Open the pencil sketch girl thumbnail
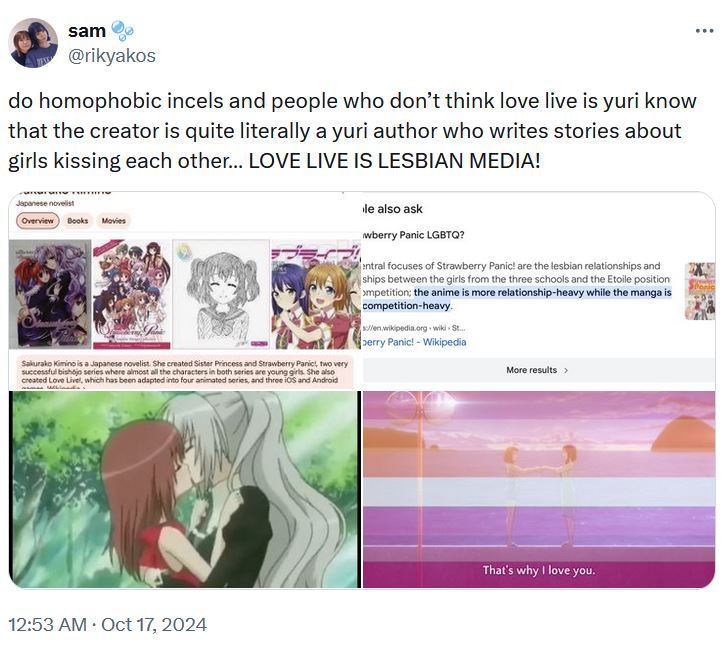725x645 pixels. click(221, 294)
